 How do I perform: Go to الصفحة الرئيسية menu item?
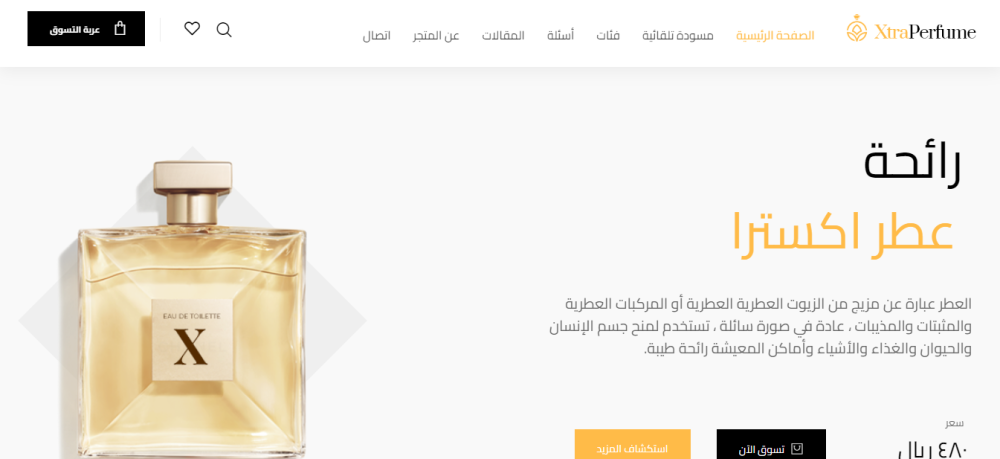(775, 36)
